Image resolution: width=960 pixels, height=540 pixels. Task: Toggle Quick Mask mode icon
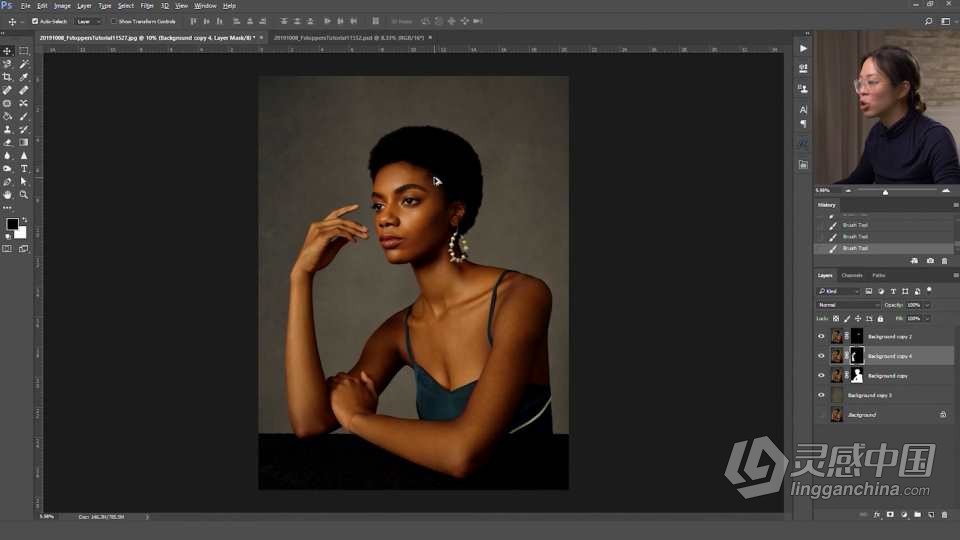[7, 249]
